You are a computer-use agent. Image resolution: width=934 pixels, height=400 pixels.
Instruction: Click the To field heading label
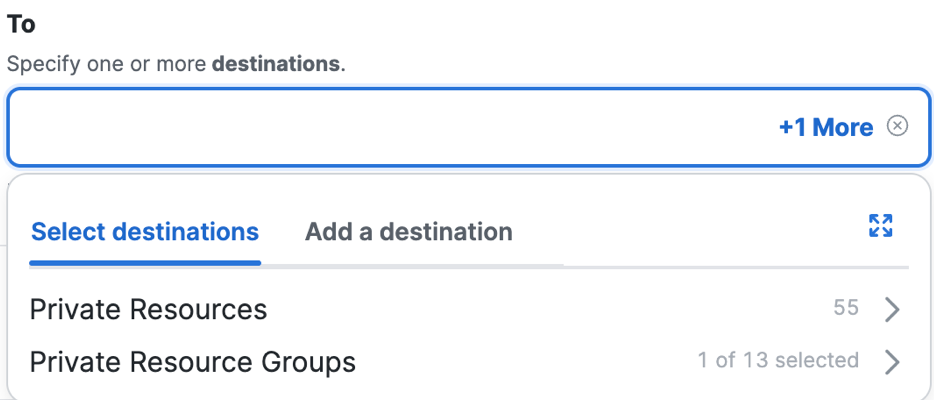21,24
